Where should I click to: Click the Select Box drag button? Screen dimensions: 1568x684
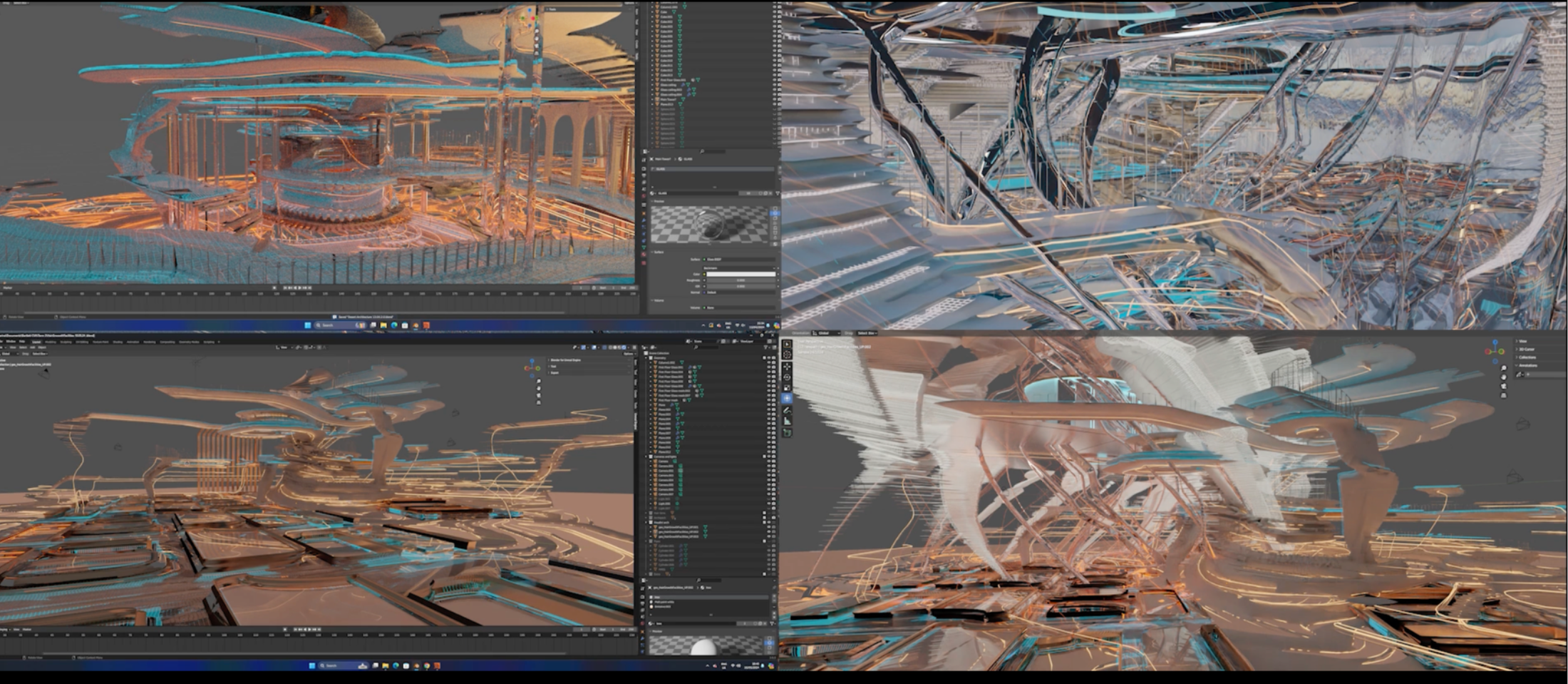(867, 333)
